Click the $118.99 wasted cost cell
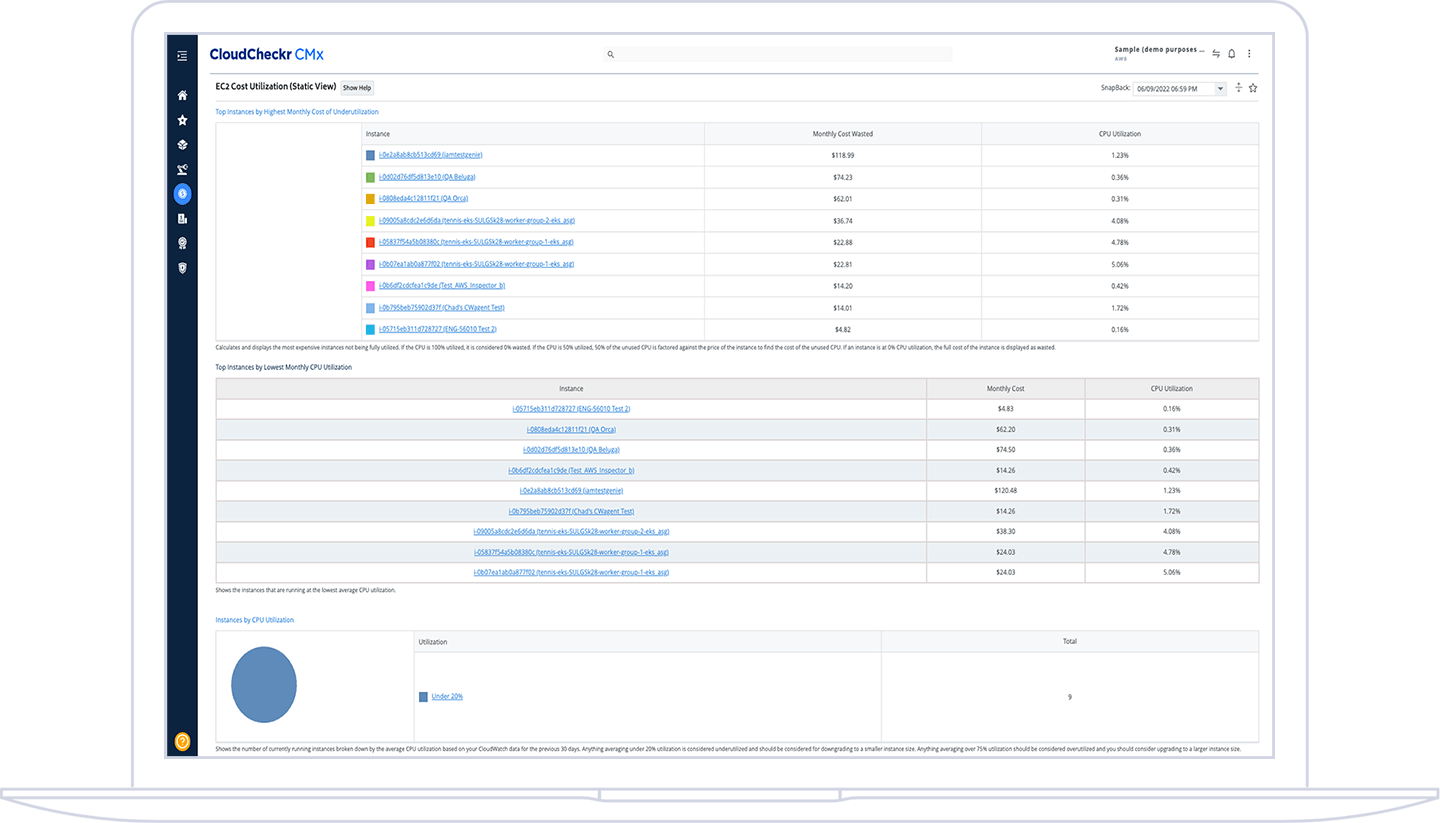The width and height of the screenshot is (1440, 823). (842, 155)
